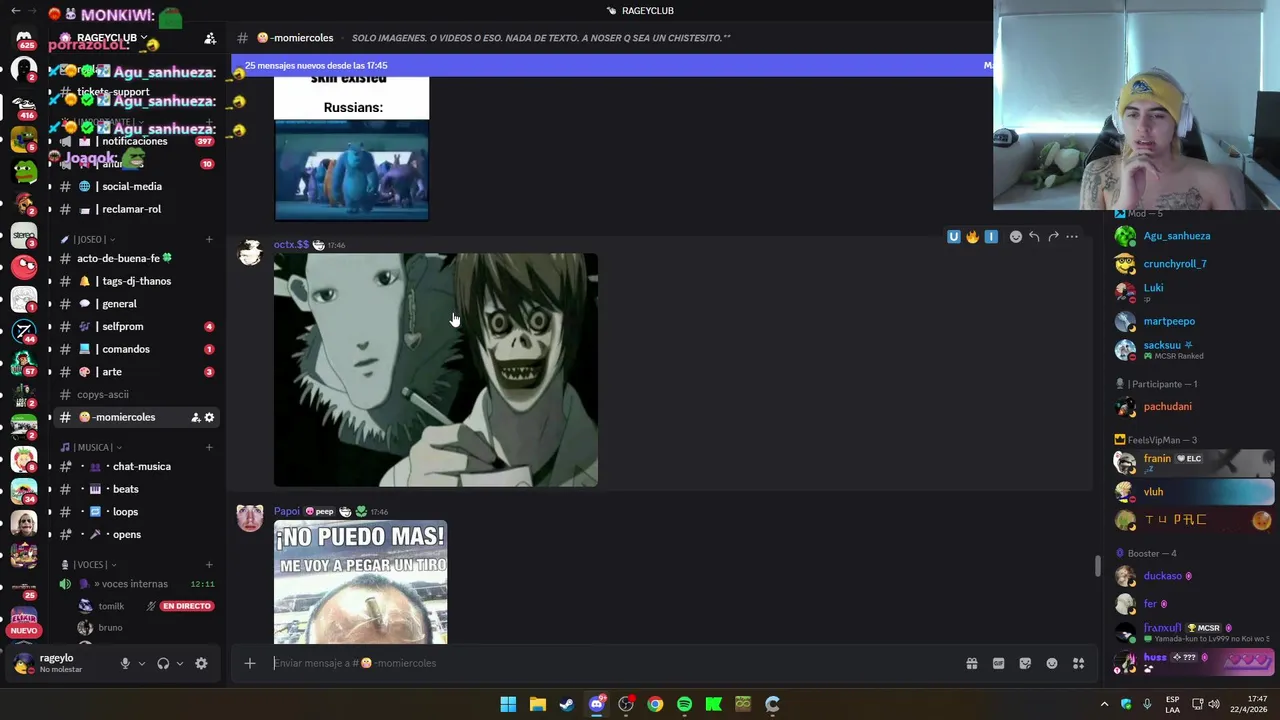1280x720 pixels.
Task: Open octx.$$ user profile name
Action: [x=291, y=244]
